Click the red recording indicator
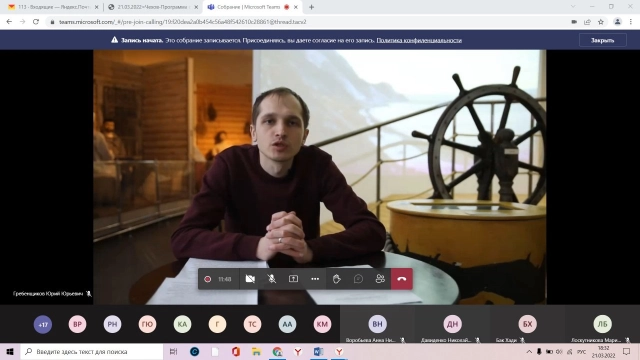The height and width of the screenshot is (360, 640). click(x=207, y=279)
